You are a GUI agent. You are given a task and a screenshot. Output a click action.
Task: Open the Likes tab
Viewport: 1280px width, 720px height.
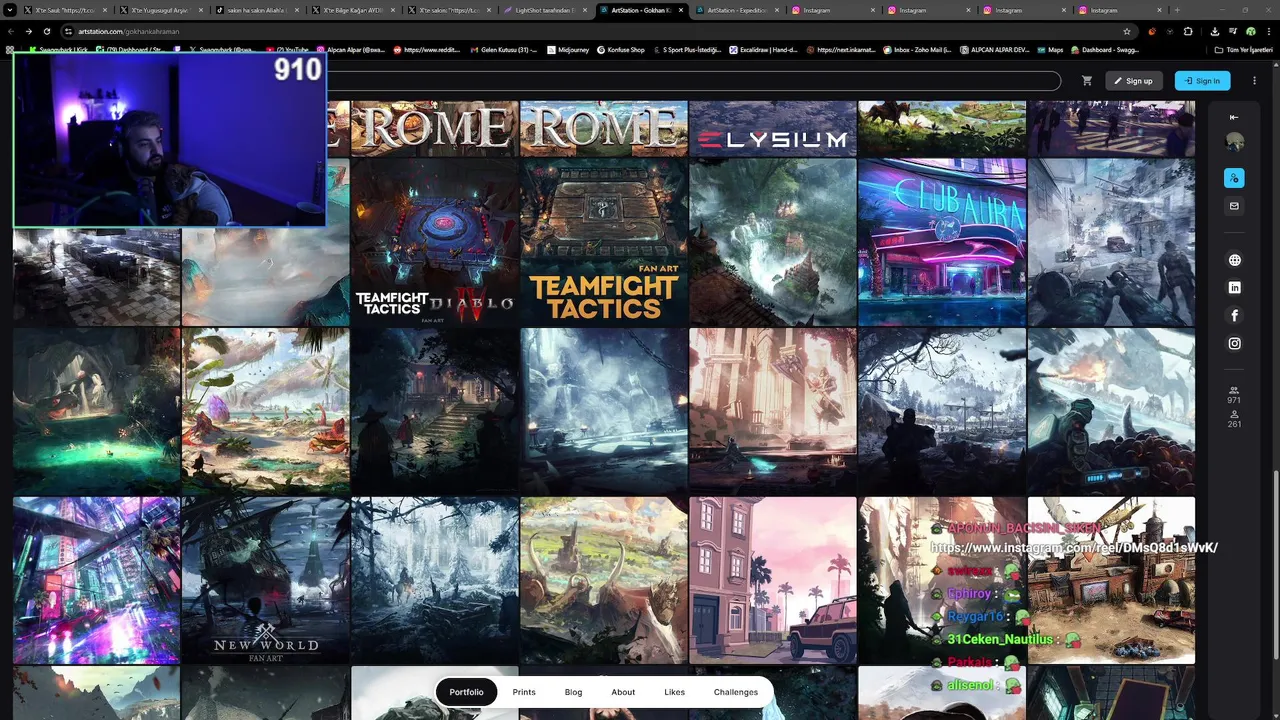[675, 692]
